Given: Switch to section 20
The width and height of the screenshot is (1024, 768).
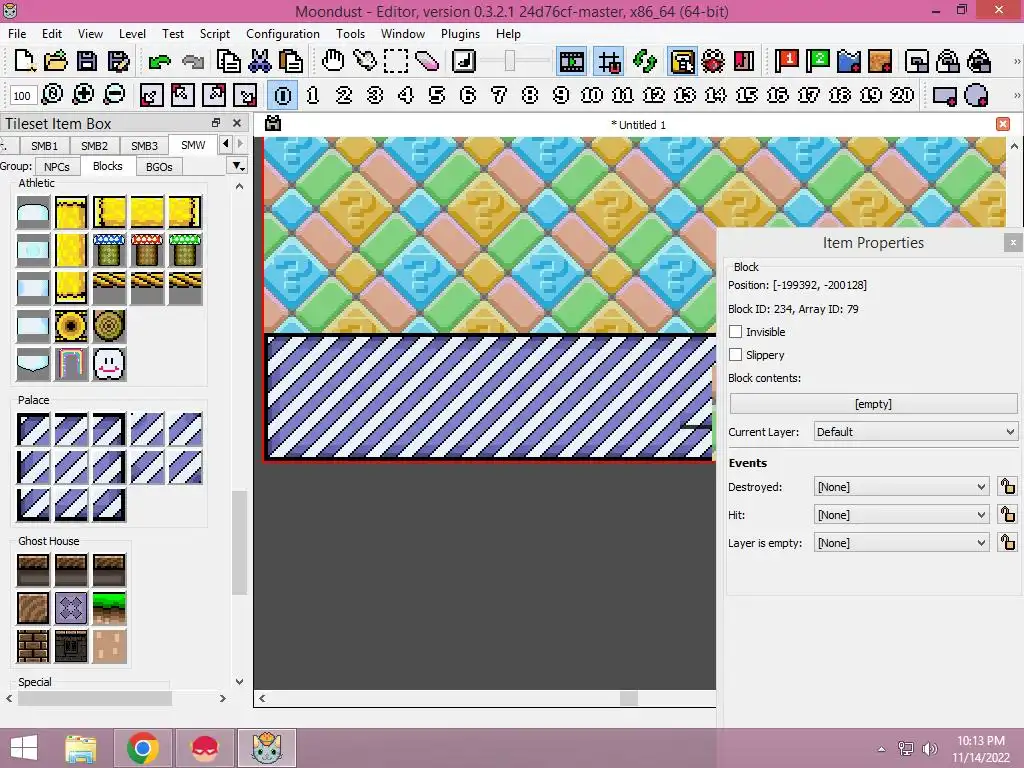Looking at the screenshot, I should click(902, 95).
